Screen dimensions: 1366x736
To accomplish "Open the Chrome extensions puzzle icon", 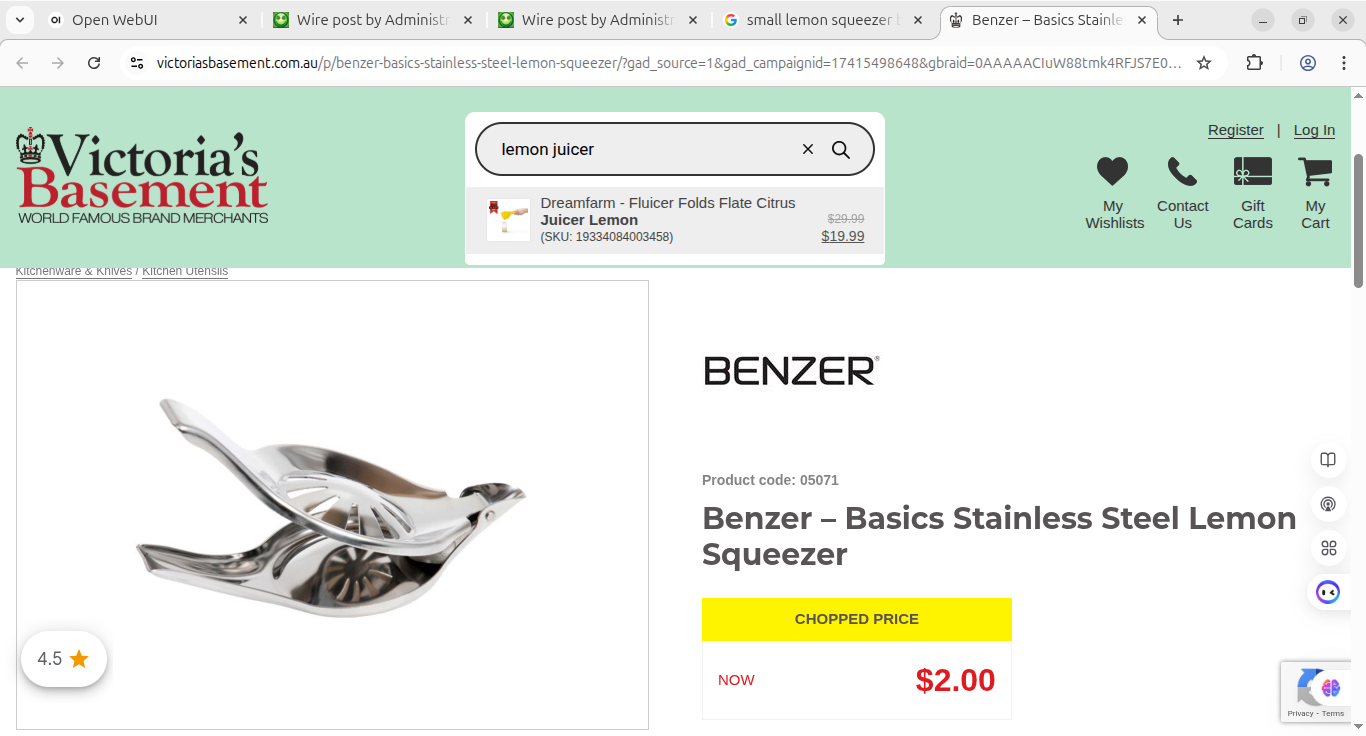I will [1254, 63].
